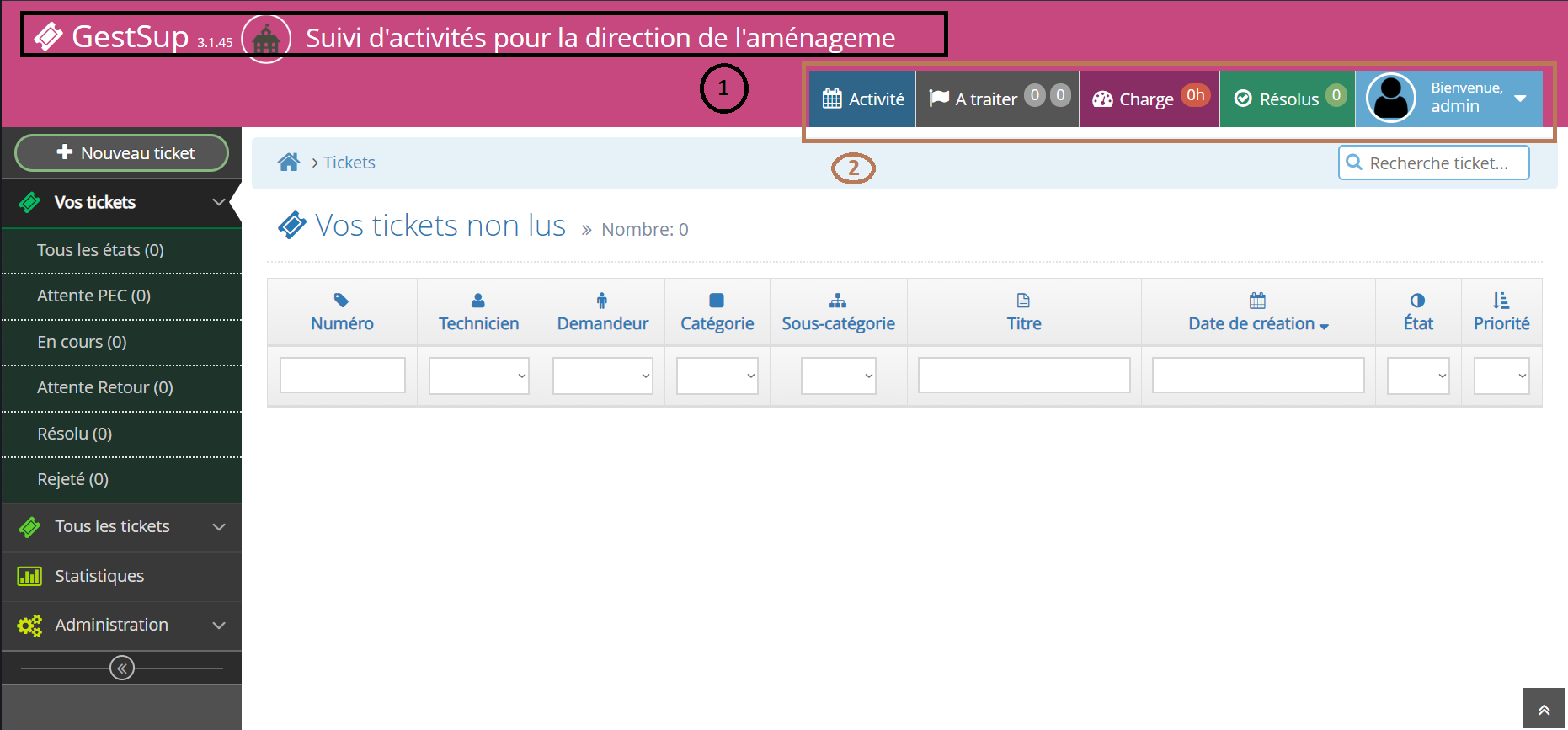
Task: Sort by Priorité column header
Action: 1501,323
